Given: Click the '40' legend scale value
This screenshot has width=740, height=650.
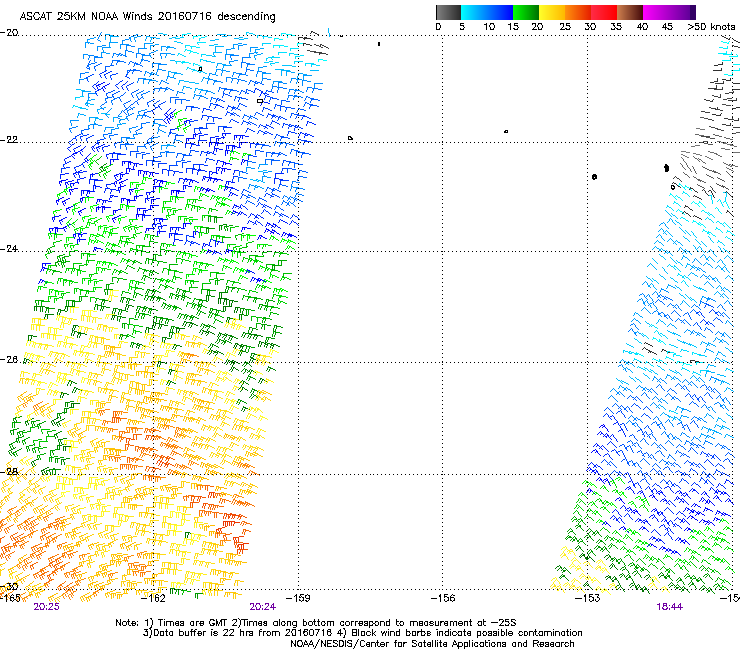Looking at the screenshot, I should (642, 27).
